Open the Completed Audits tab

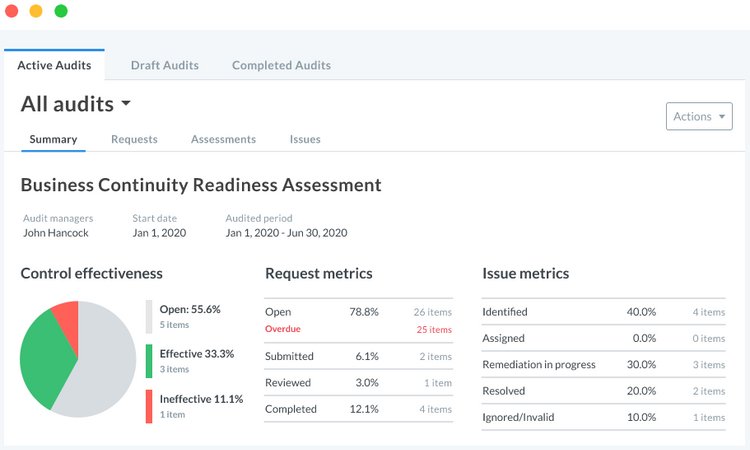tap(281, 65)
